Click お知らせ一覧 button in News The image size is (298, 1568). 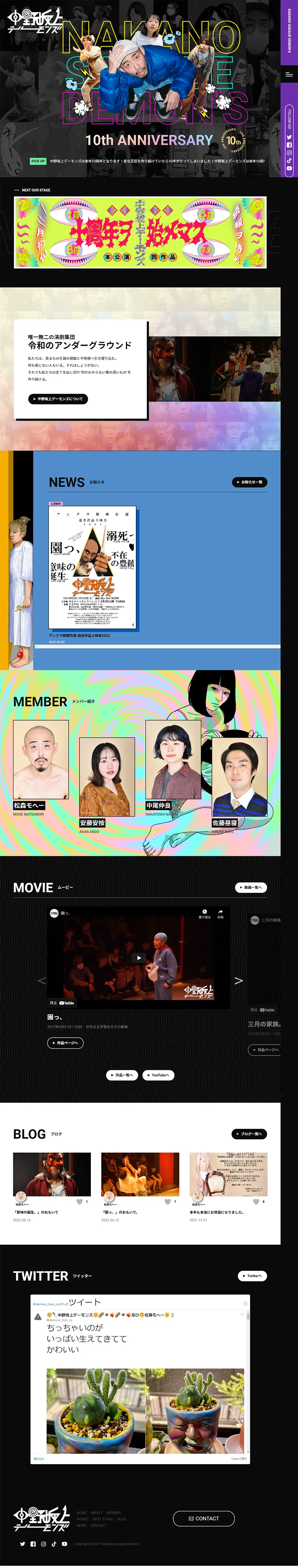(249, 482)
